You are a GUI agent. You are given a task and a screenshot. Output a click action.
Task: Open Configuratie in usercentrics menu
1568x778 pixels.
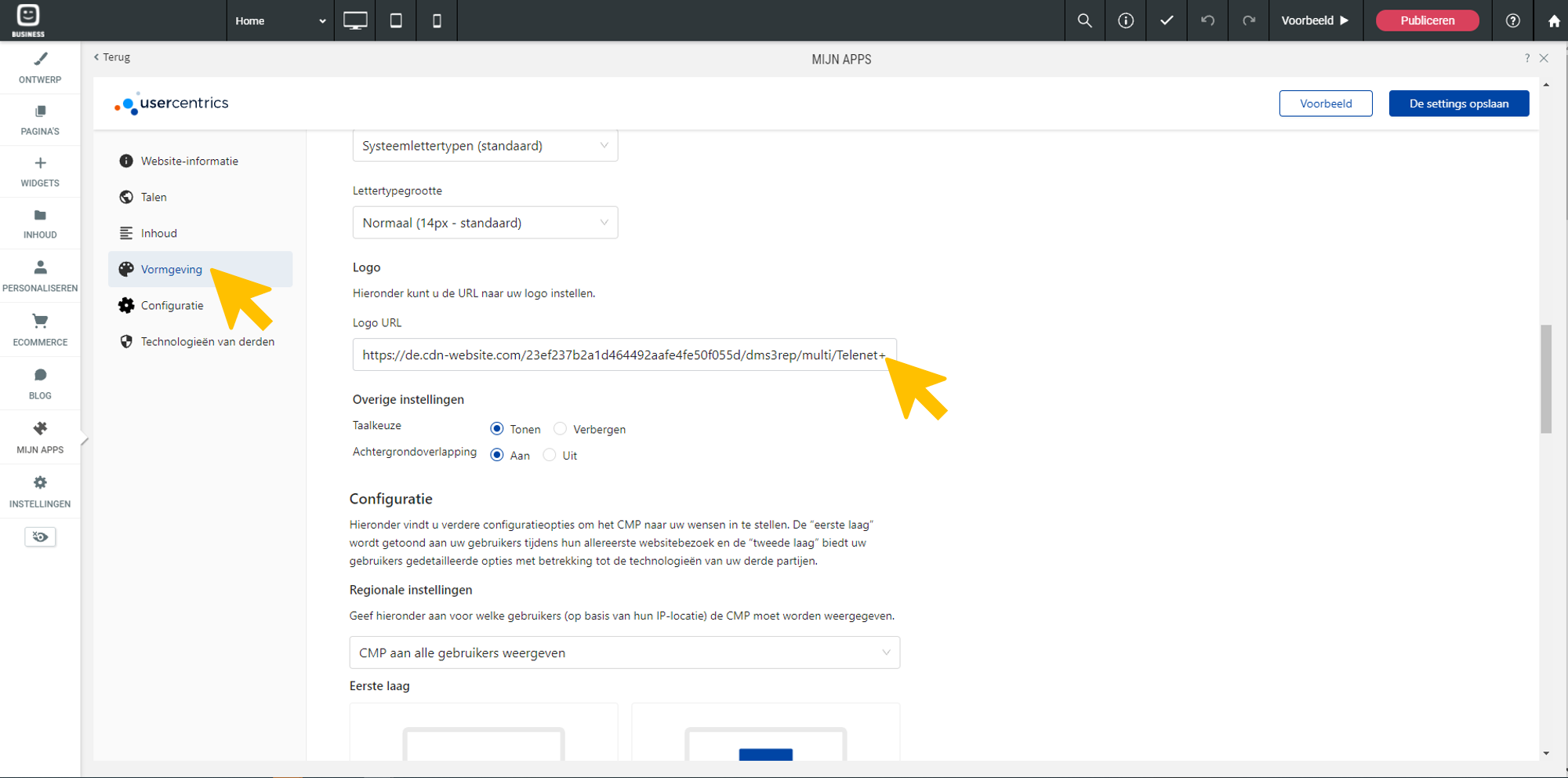(172, 306)
